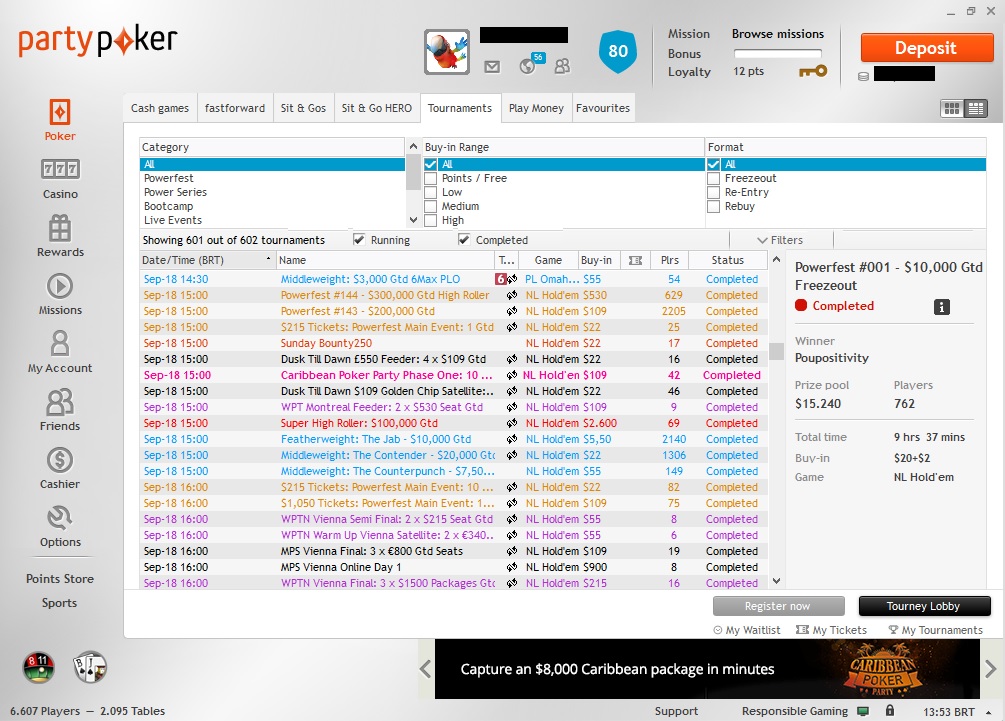Open the Sit & Gos tab
Screen dimensions: 1005x721
tap(303, 108)
